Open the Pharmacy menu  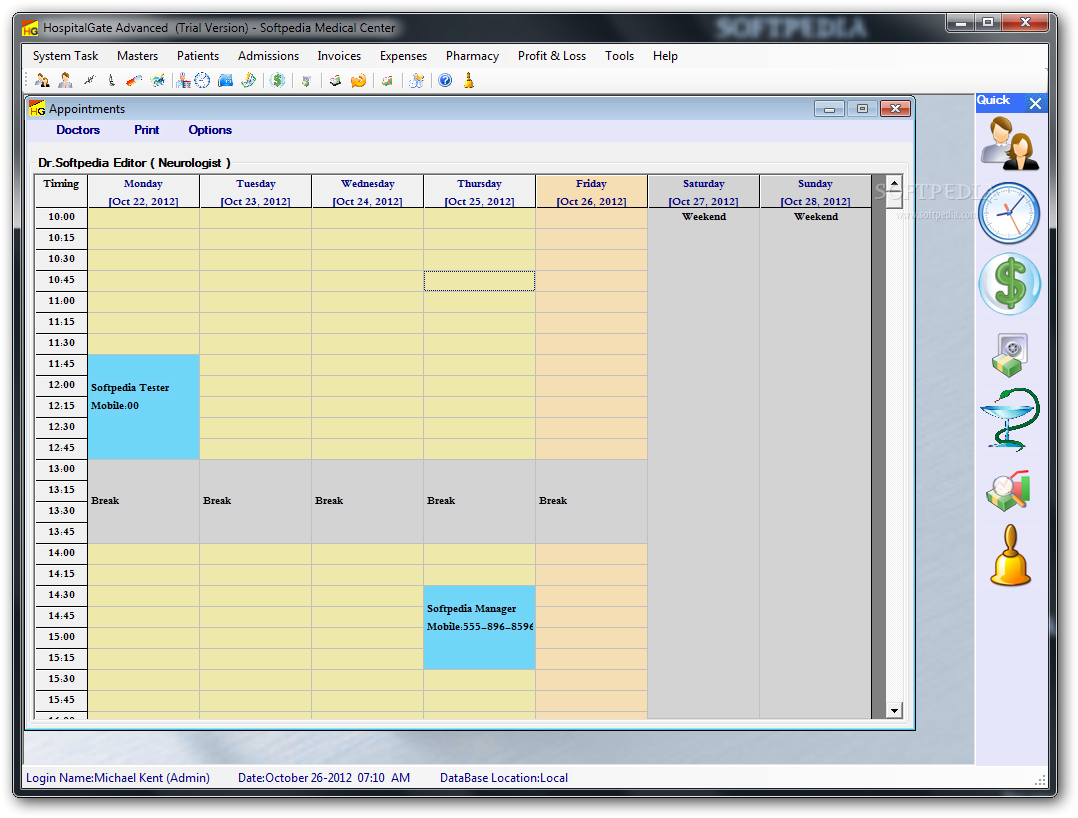(472, 56)
